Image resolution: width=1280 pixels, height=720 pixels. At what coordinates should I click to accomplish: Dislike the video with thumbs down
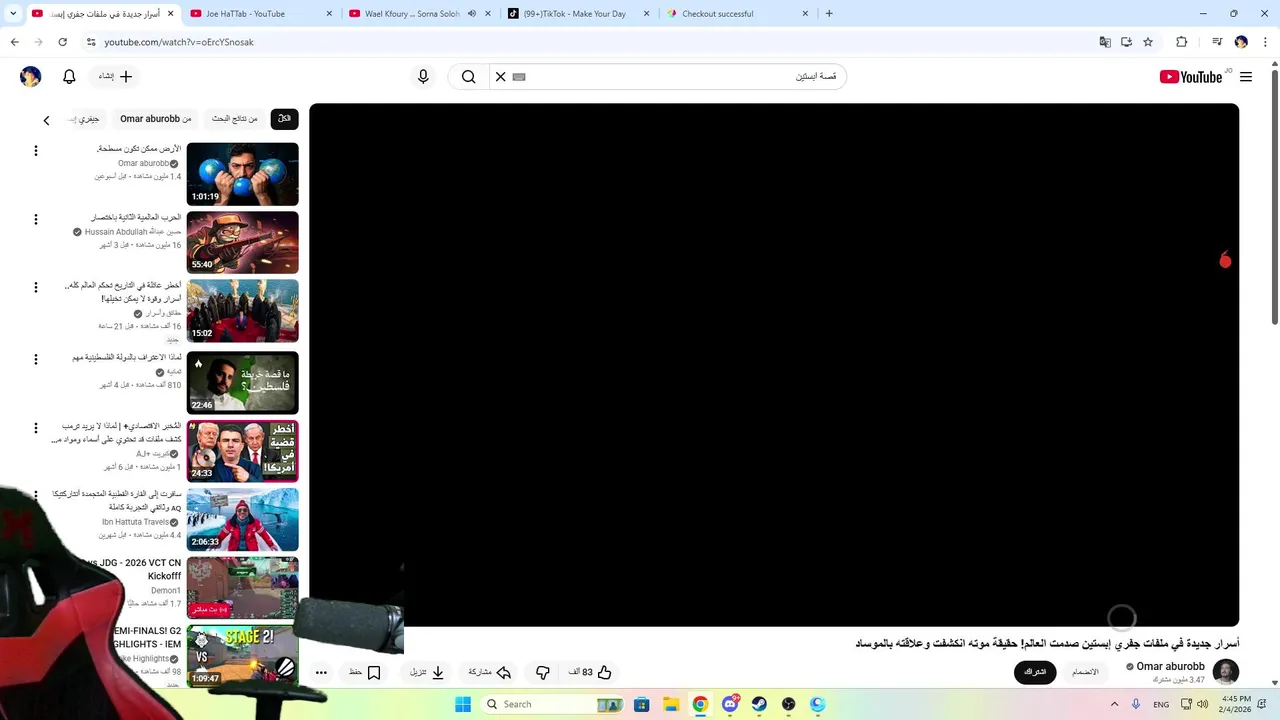pos(543,673)
